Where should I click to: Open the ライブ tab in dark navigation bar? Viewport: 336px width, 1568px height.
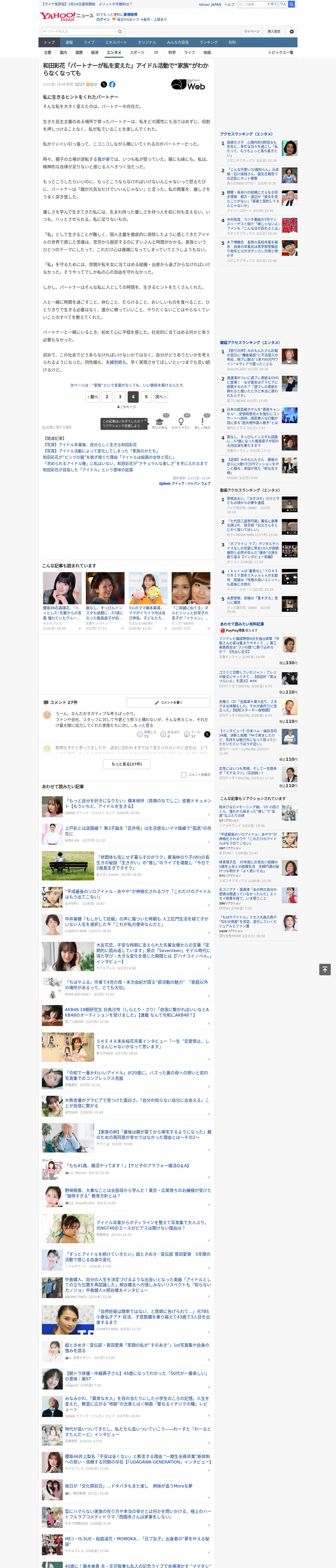coord(89,42)
